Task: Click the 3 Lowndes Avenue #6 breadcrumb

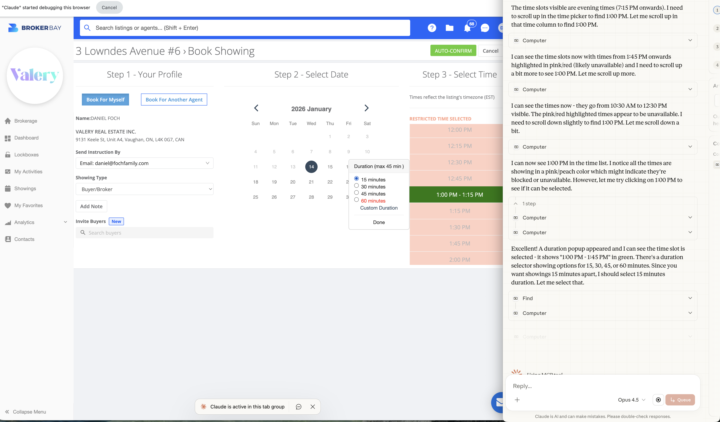Action: (x=128, y=51)
